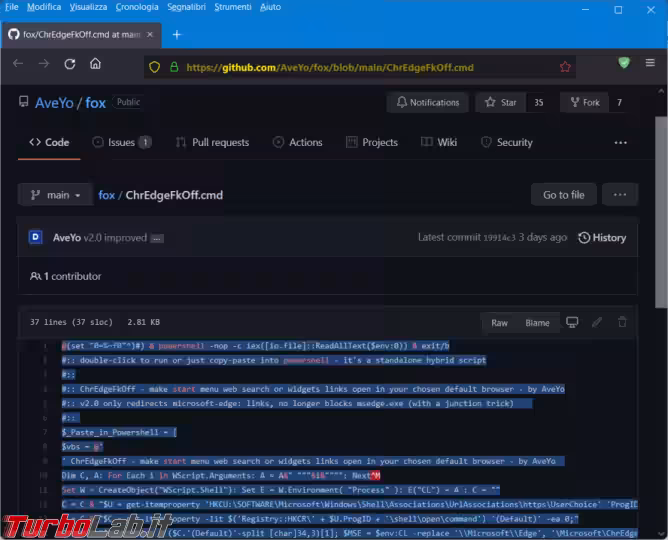668x540 pixels.
Task: Go to the Firefox home page icon
Action: click(95, 64)
